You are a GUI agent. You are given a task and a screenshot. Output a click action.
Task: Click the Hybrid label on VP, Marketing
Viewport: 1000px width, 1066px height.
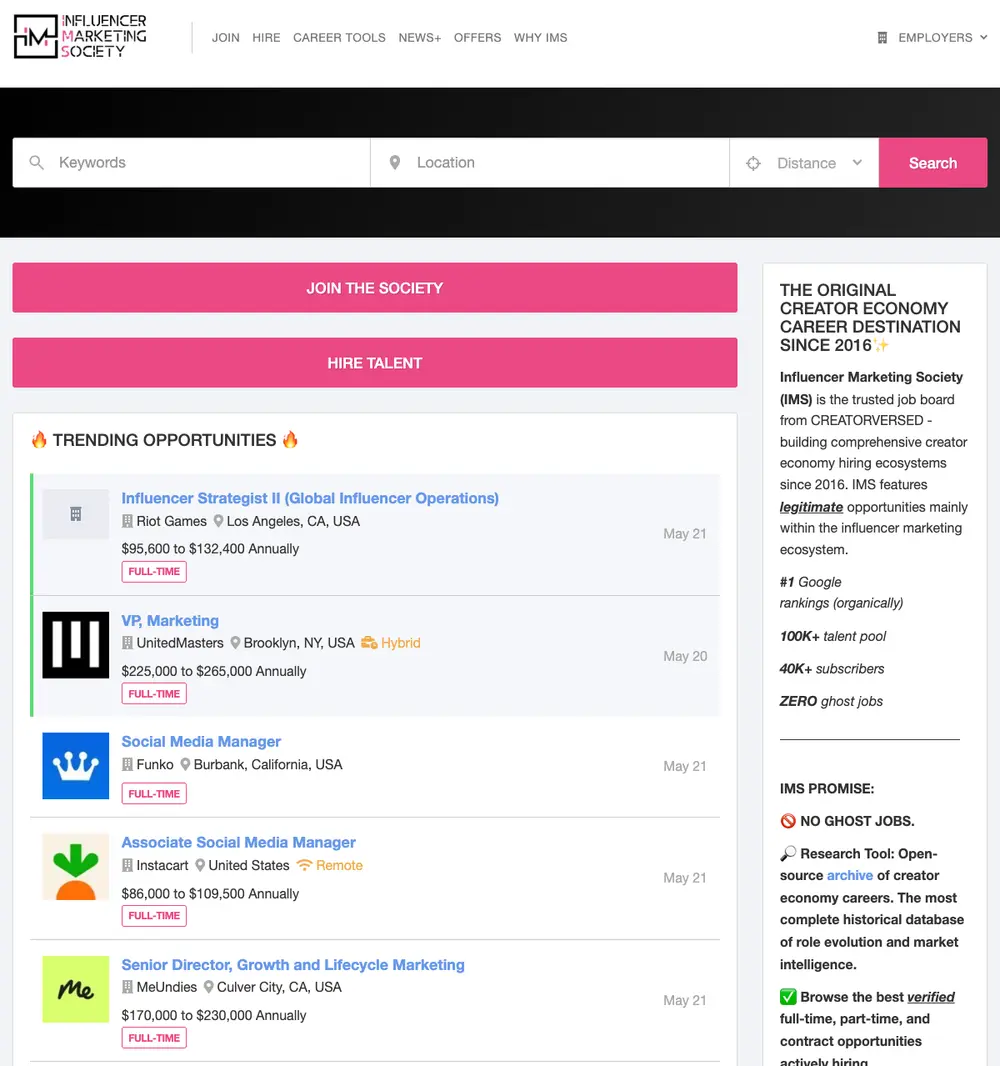400,642
